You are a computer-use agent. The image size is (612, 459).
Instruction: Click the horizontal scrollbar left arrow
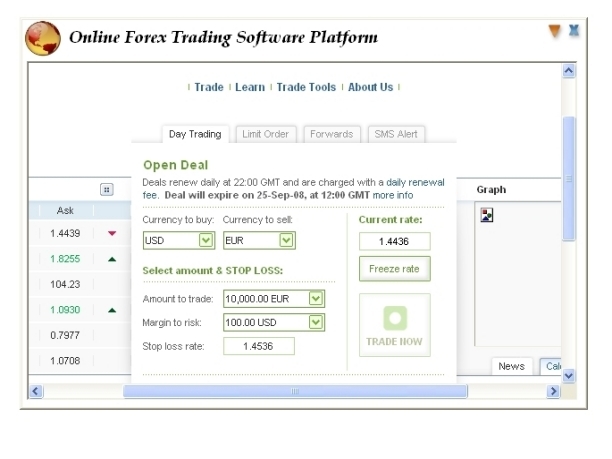coord(36,391)
